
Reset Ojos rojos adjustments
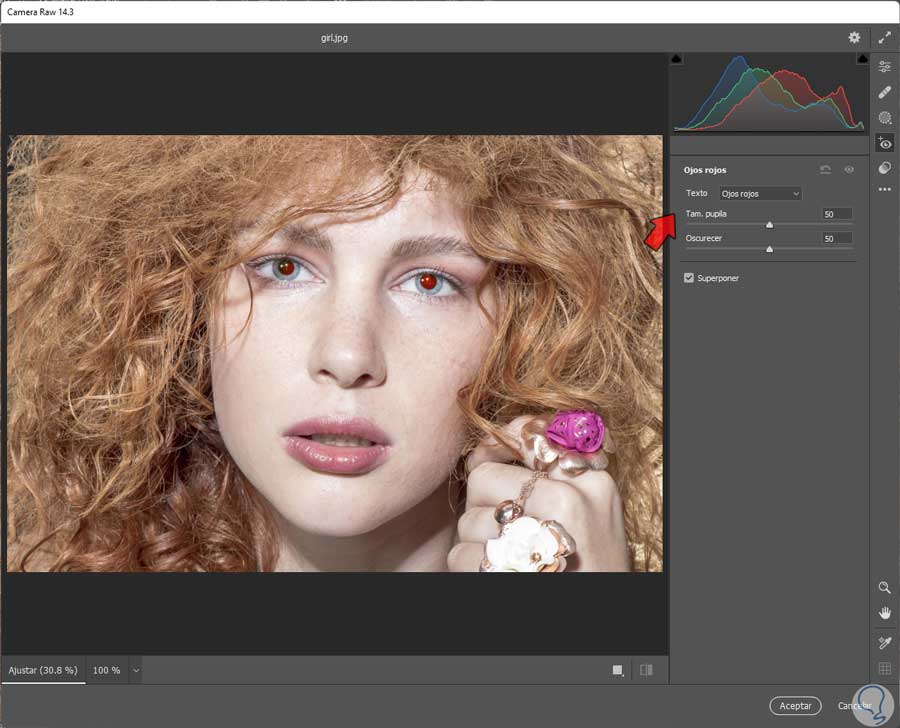[825, 169]
